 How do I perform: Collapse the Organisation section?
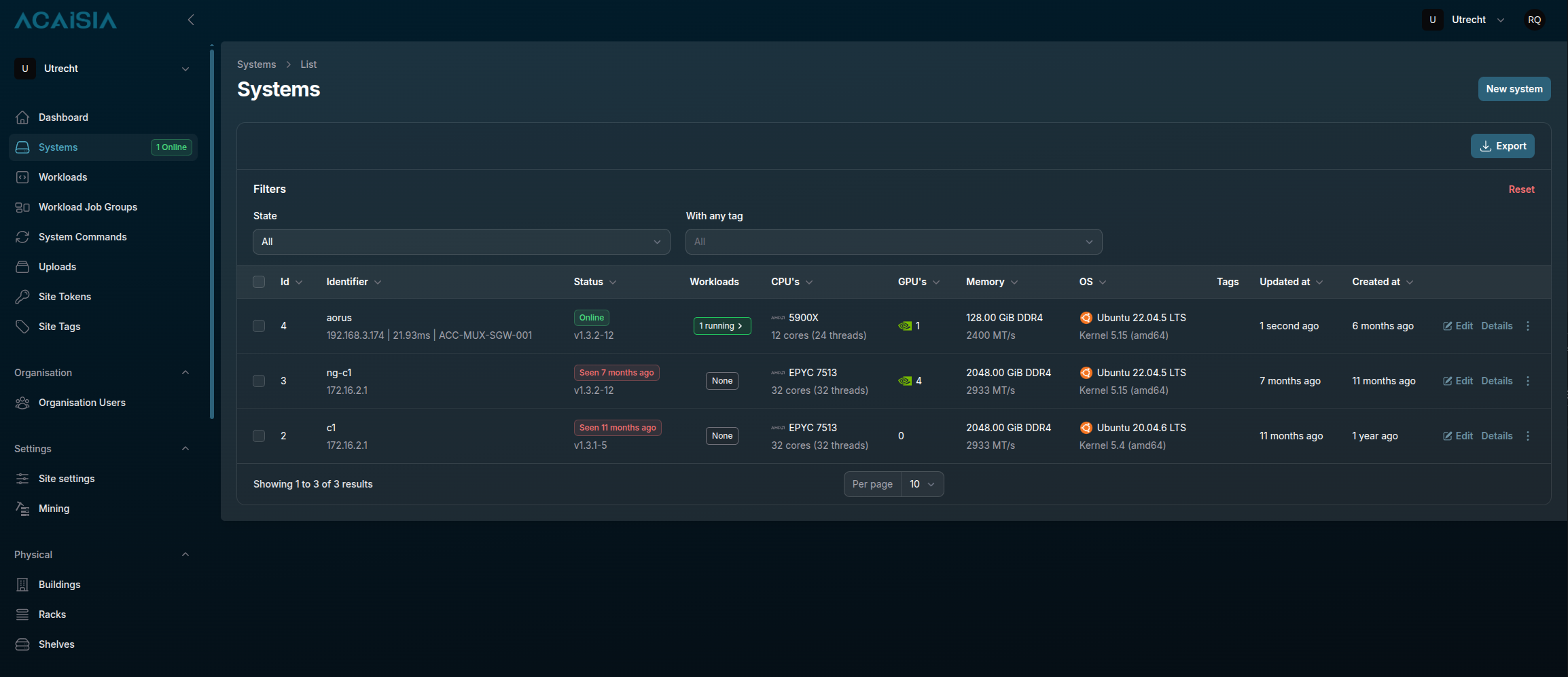pos(185,373)
